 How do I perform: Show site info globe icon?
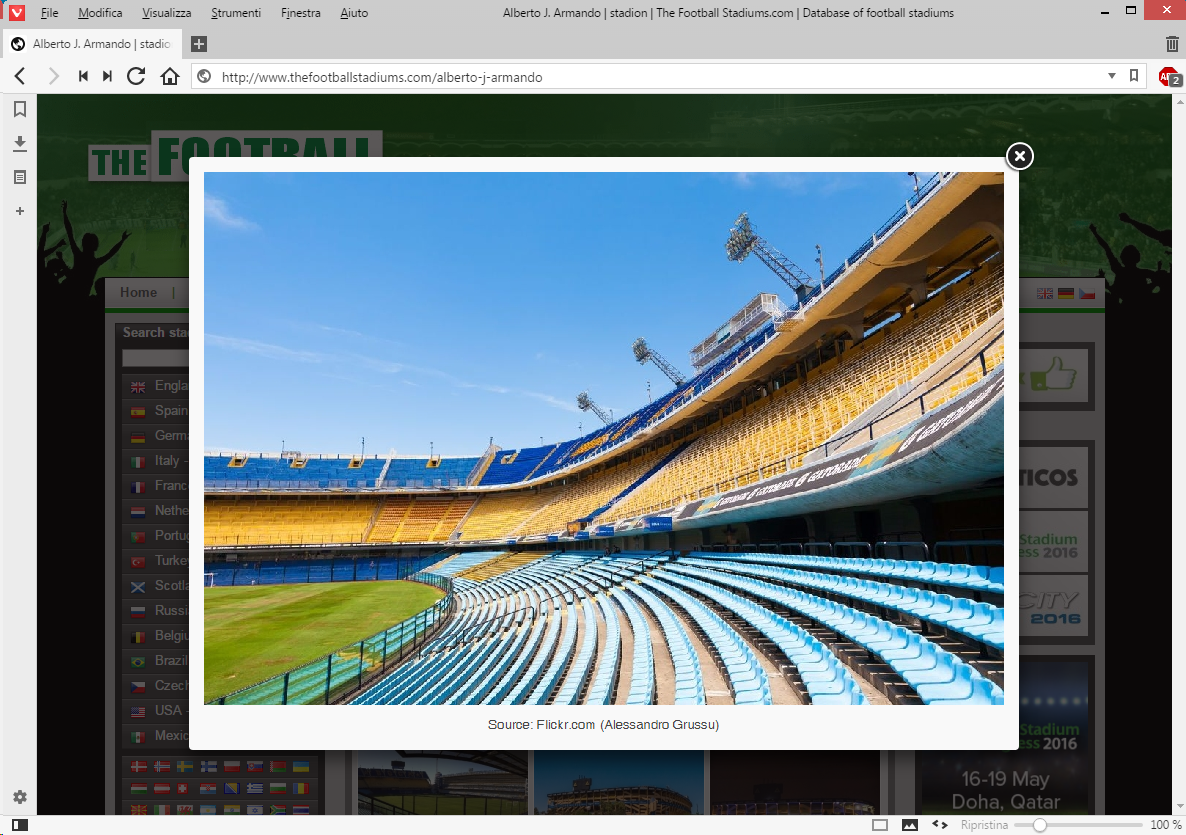point(204,76)
